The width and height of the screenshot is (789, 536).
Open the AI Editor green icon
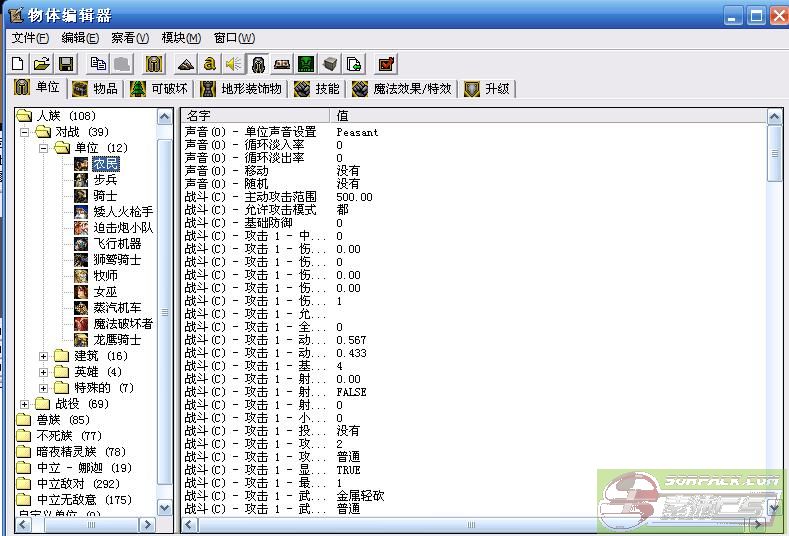306,64
